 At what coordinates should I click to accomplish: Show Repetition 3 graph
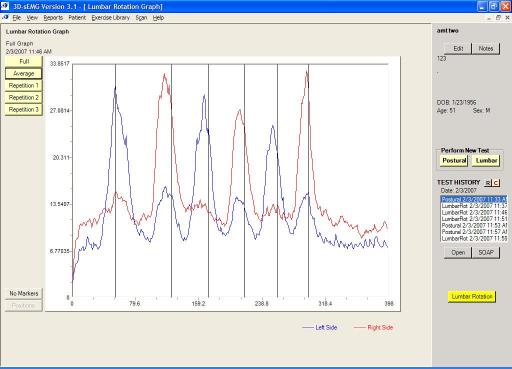pos(24,109)
